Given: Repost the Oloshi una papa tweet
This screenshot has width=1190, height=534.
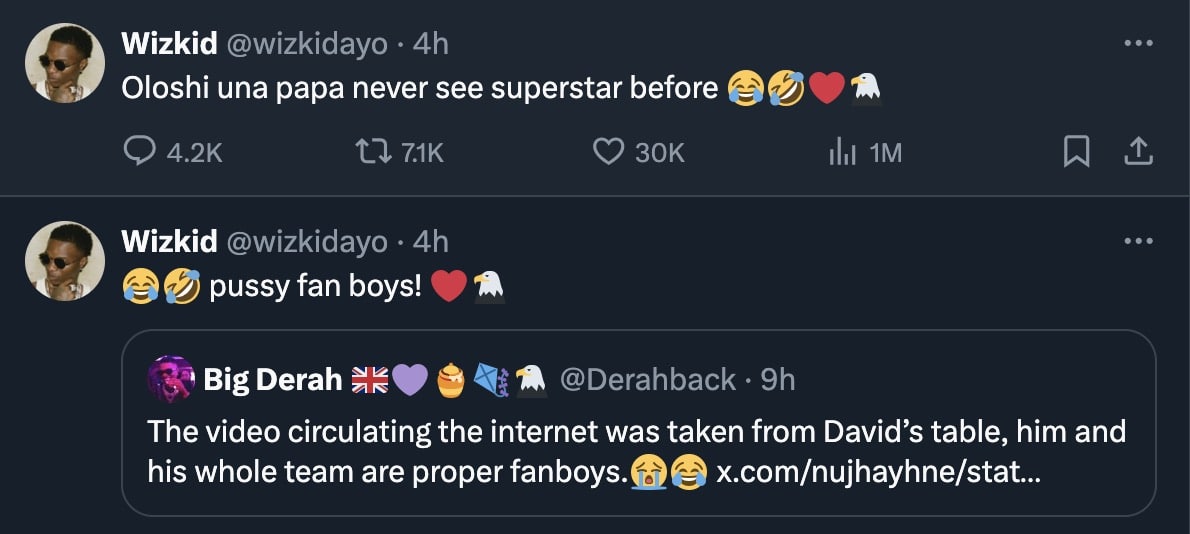Looking at the screenshot, I should click(371, 152).
